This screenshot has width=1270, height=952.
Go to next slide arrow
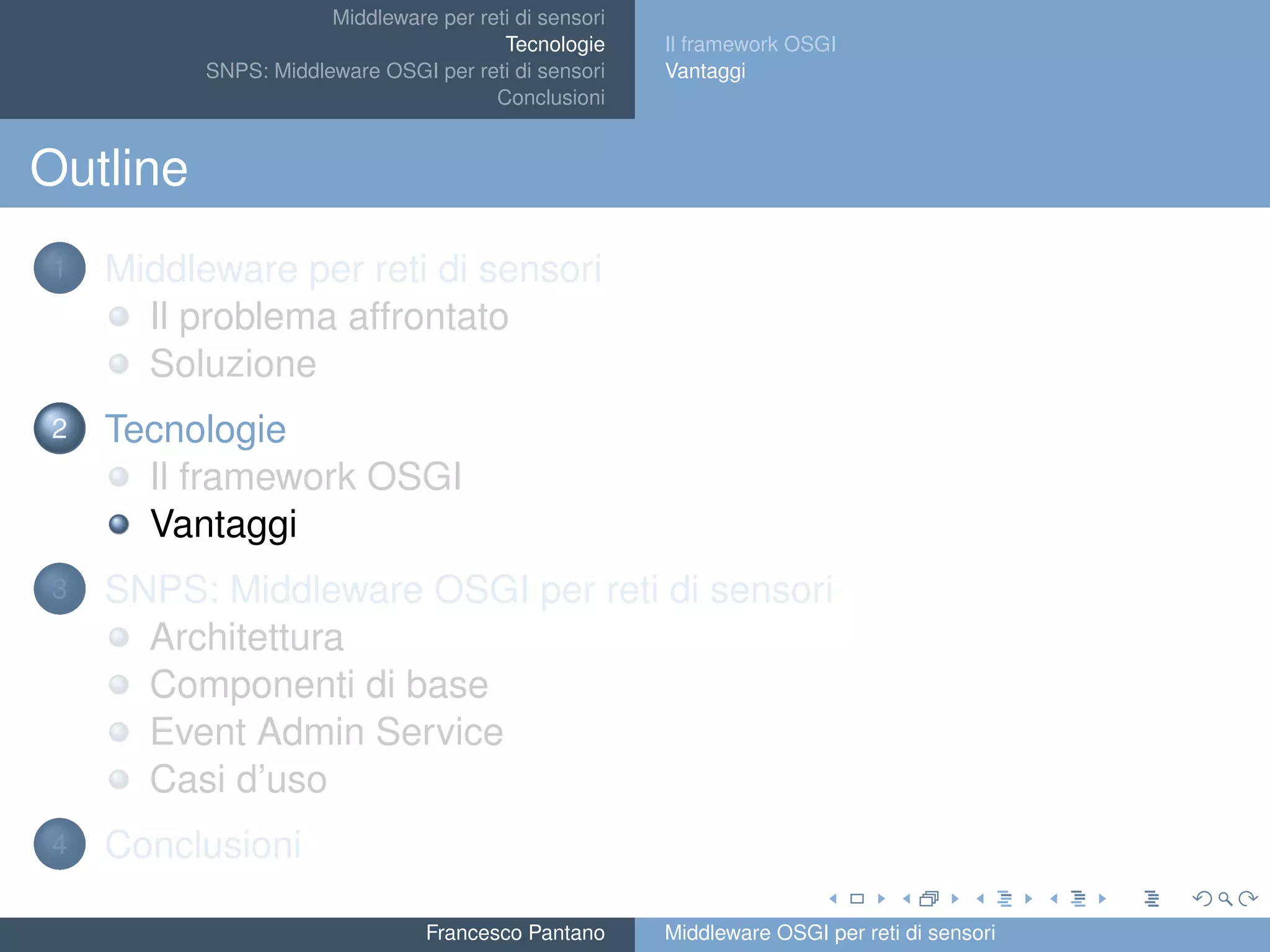(881, 898)
